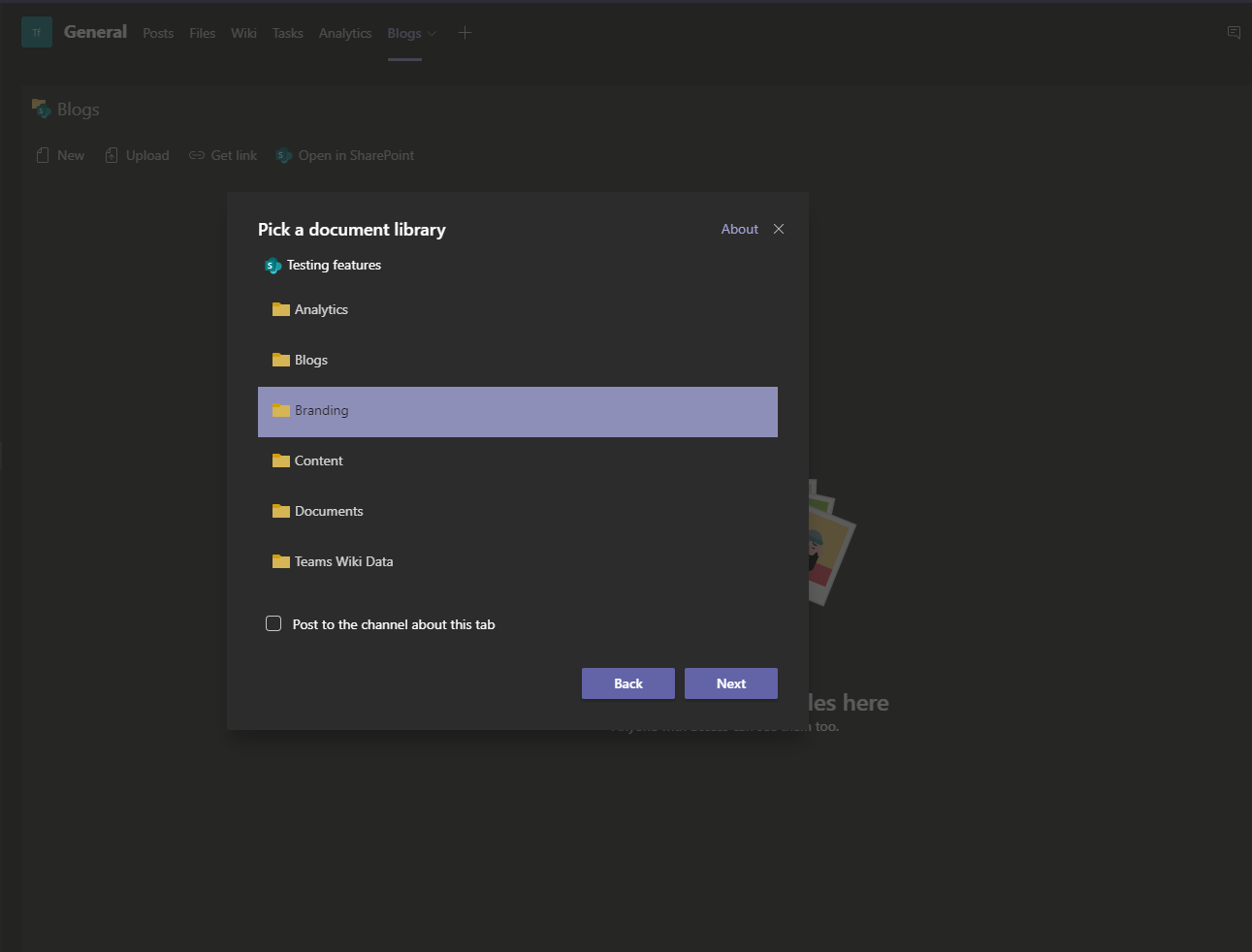Click the Testing features SharePoint icon
Screen dimensions: 1252x952
(x=273, y=265)
